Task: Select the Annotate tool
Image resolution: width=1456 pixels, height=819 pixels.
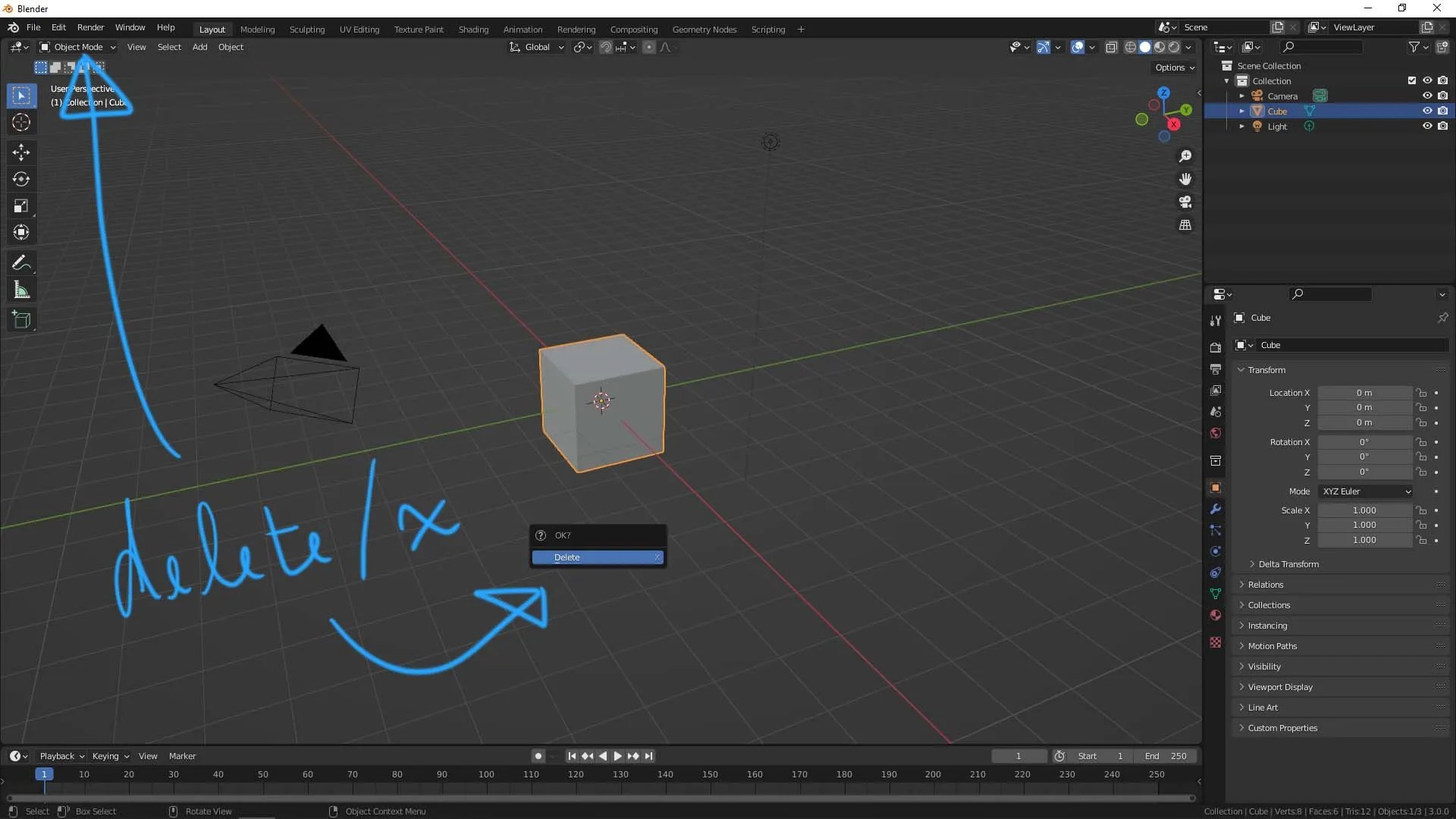Action: tap(20, 262)
